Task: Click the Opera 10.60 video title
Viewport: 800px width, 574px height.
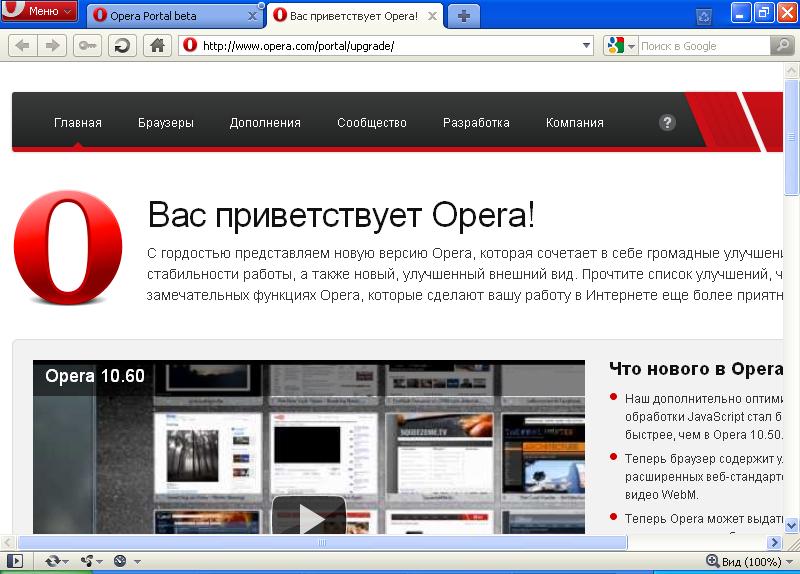Action: click(x=95, y=376)
